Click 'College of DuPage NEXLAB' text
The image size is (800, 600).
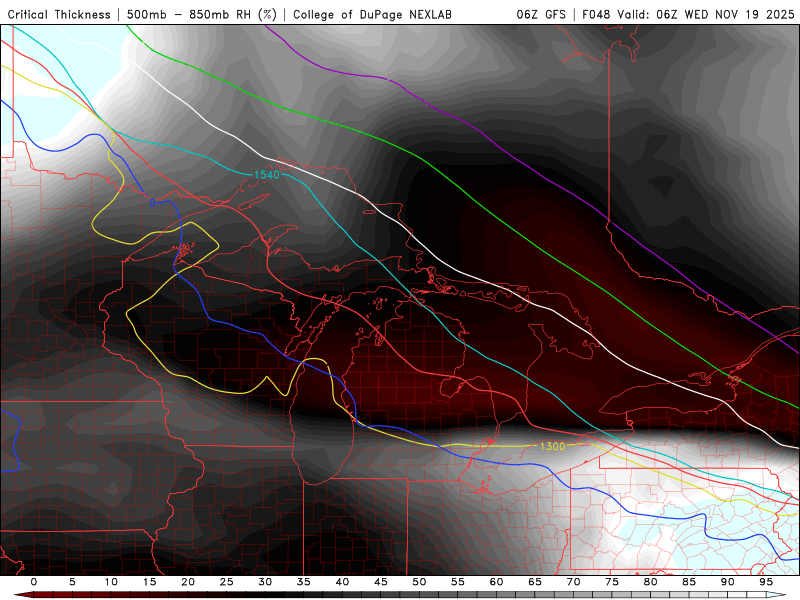click(x=372, y=15)
